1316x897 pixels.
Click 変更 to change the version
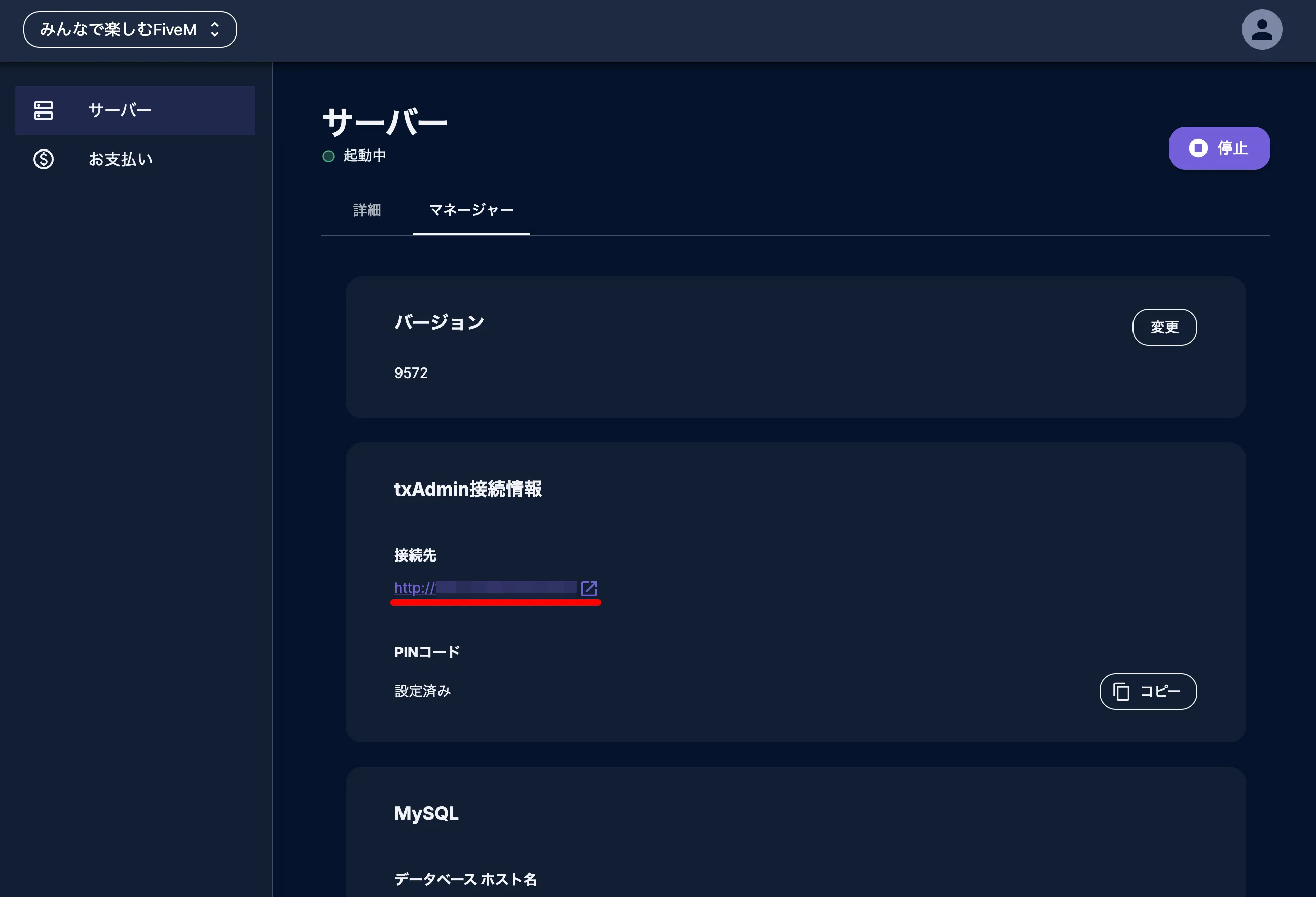tap(1164, 327)
